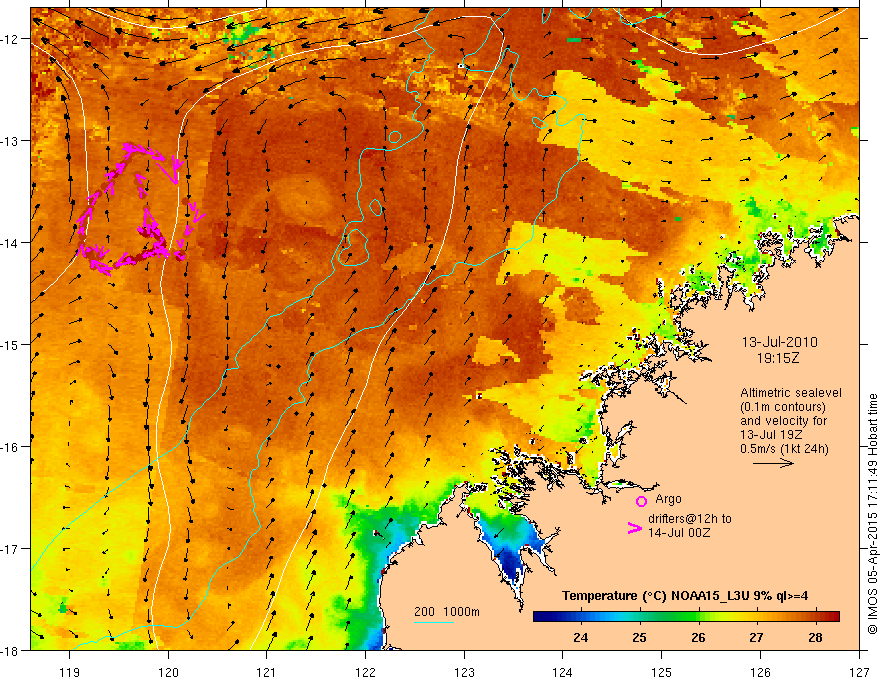Viewport: 880px width, 680px height.
Task: Click the magenta drifter track loop on the map
Action: coord(140,209)
